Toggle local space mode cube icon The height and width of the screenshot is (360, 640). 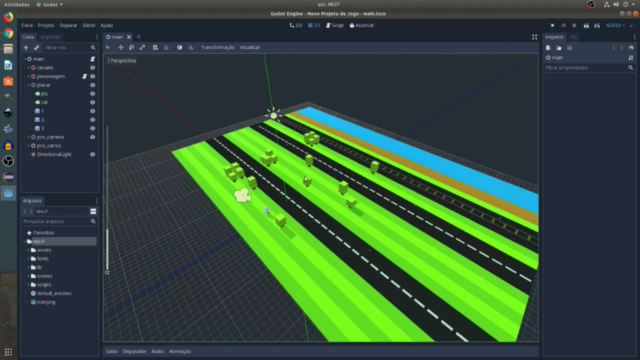coord(179,47)
